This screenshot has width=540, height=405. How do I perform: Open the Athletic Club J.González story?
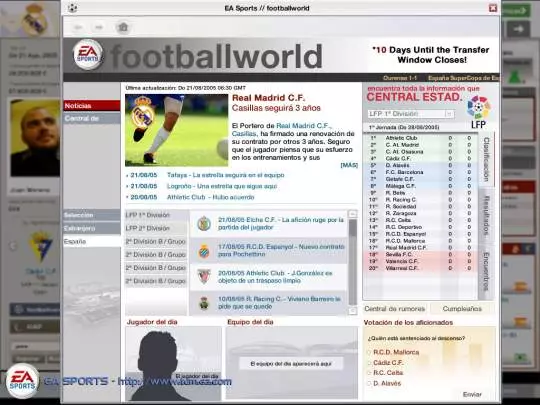coord(276,277)
